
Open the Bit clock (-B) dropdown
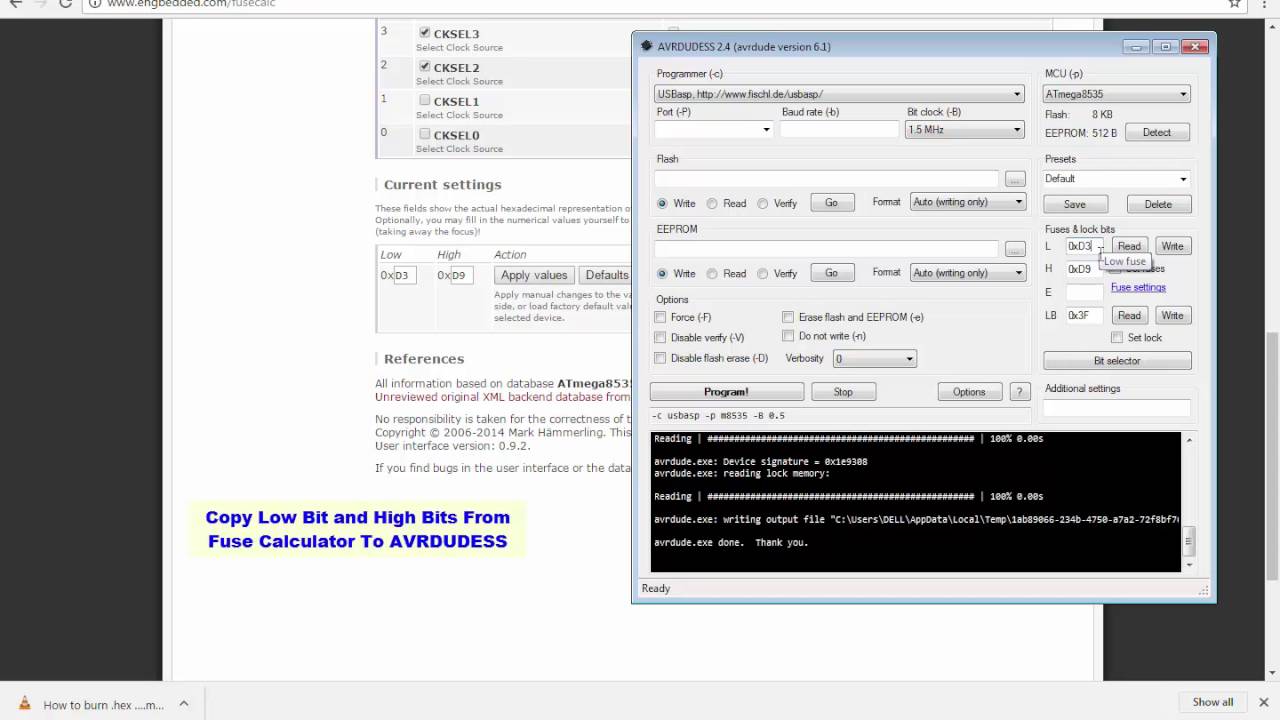[964, 129]
